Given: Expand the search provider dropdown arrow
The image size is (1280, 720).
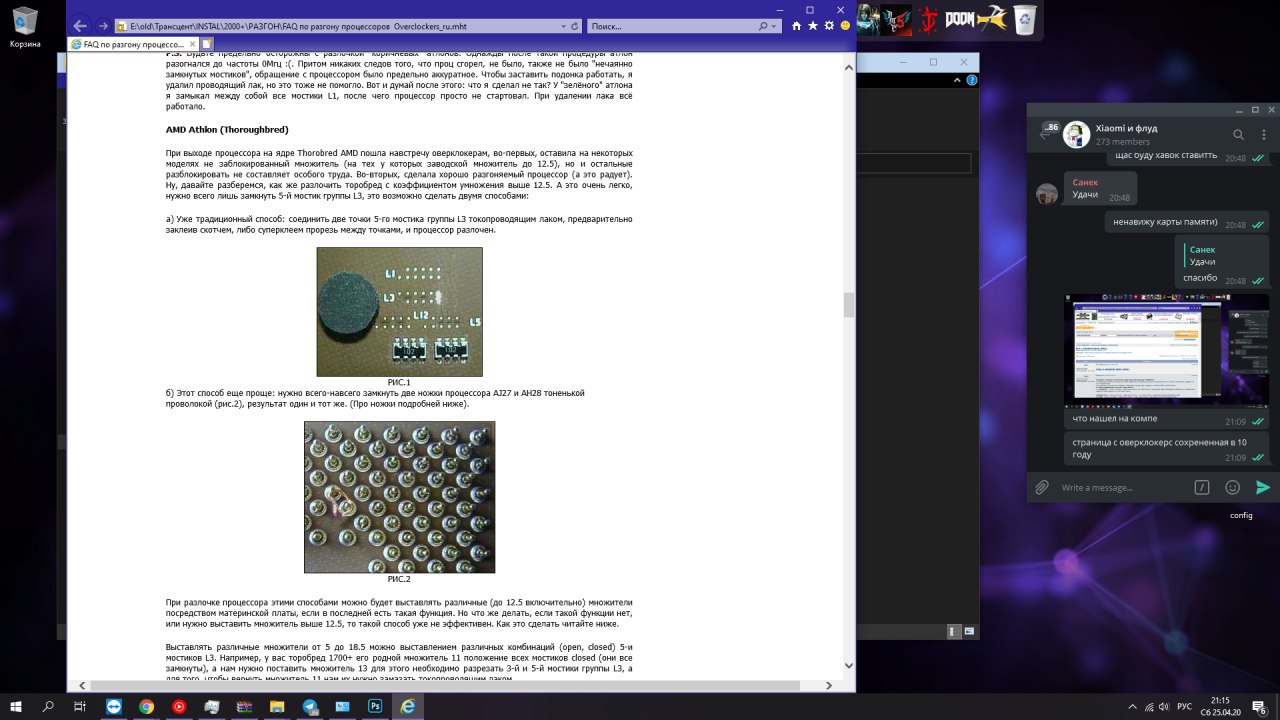Looking at the screenshot, I should 776,26.
